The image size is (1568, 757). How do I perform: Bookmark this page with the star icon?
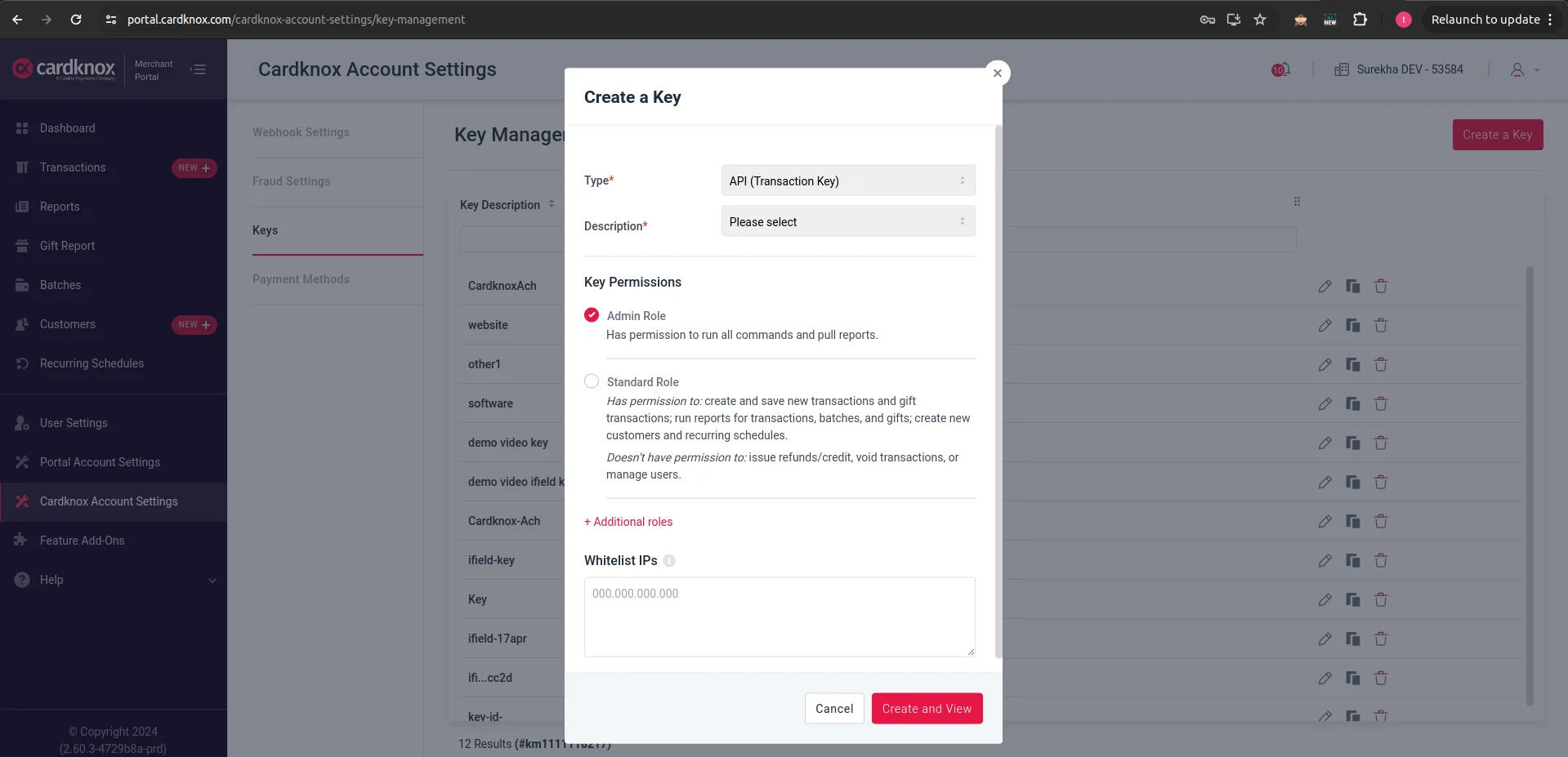point(1260,20)
